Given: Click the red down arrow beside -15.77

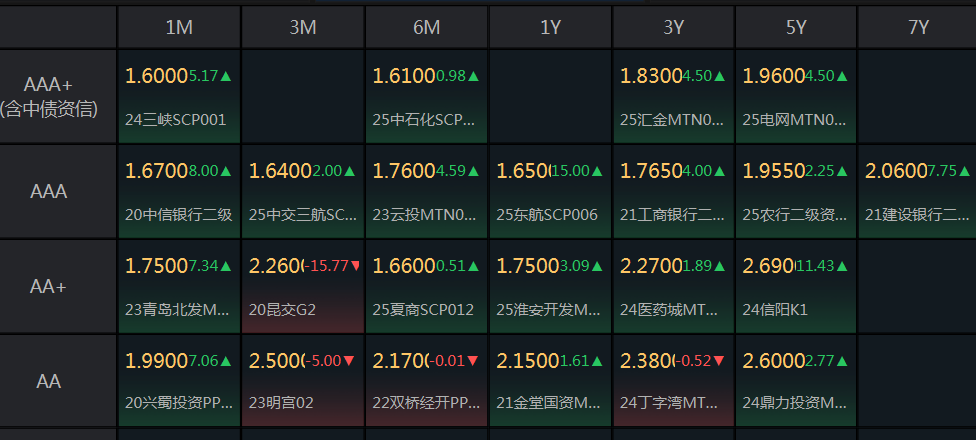Looking at the screenshot, I should (x=356, y=266).
